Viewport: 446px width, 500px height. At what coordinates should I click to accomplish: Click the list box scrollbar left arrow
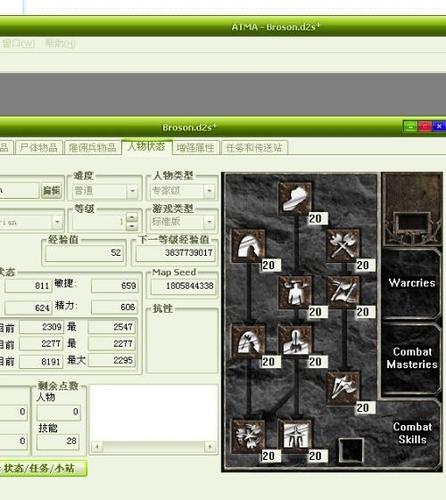97,446
